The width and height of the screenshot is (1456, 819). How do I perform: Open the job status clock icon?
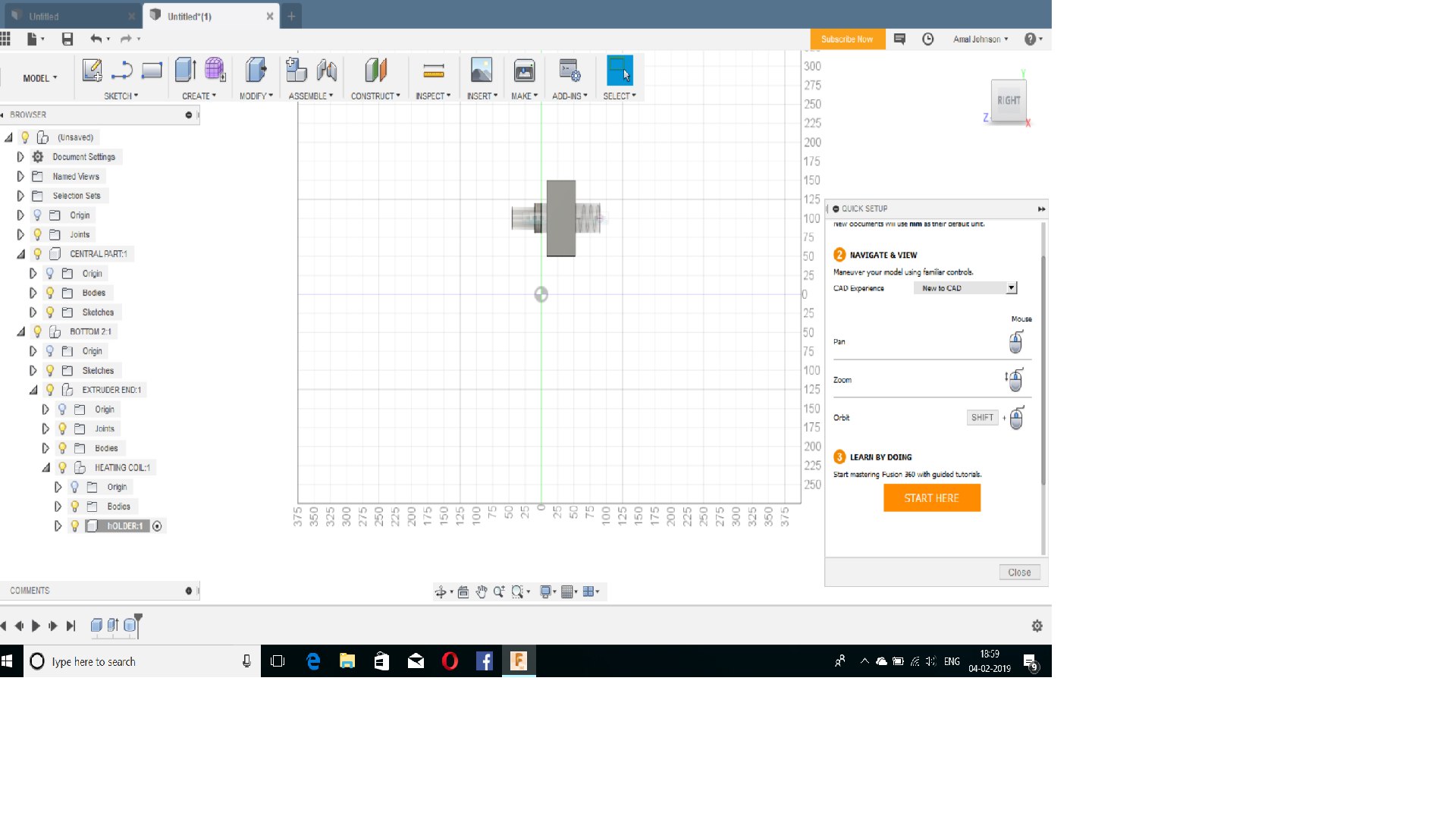[x=927, y=39]
